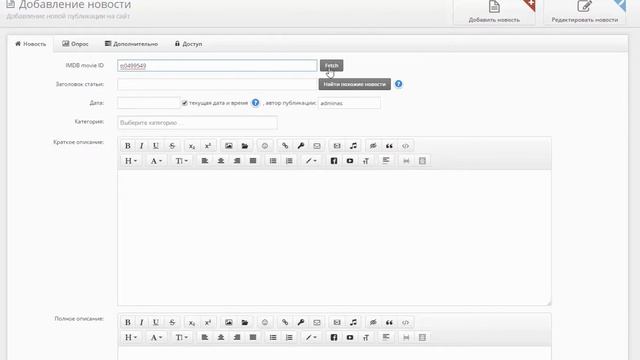Center text in full description editor
640x360 pixels.
[x=221, y=338]
